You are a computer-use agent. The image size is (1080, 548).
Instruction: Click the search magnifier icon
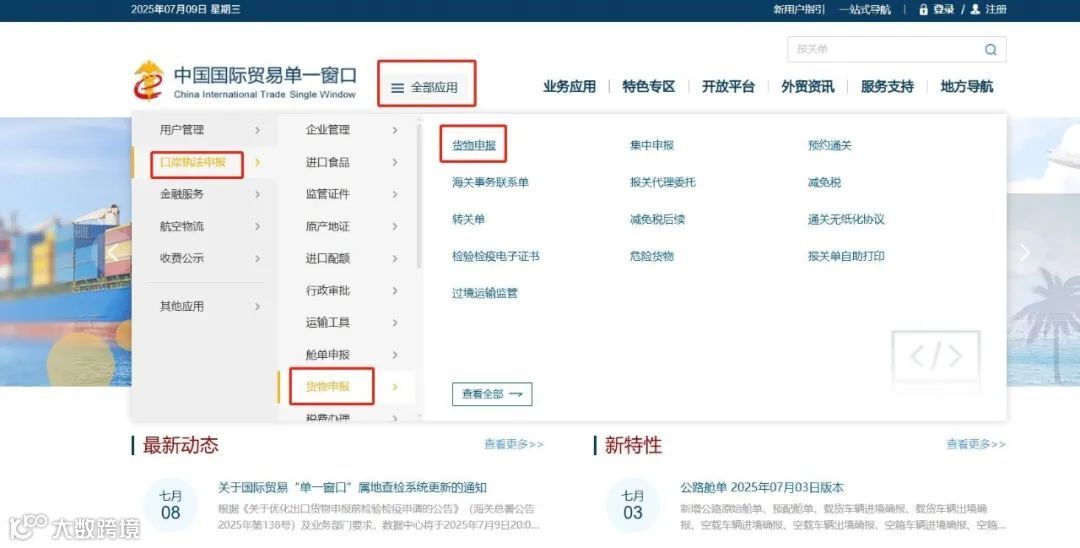click(990, 50)
